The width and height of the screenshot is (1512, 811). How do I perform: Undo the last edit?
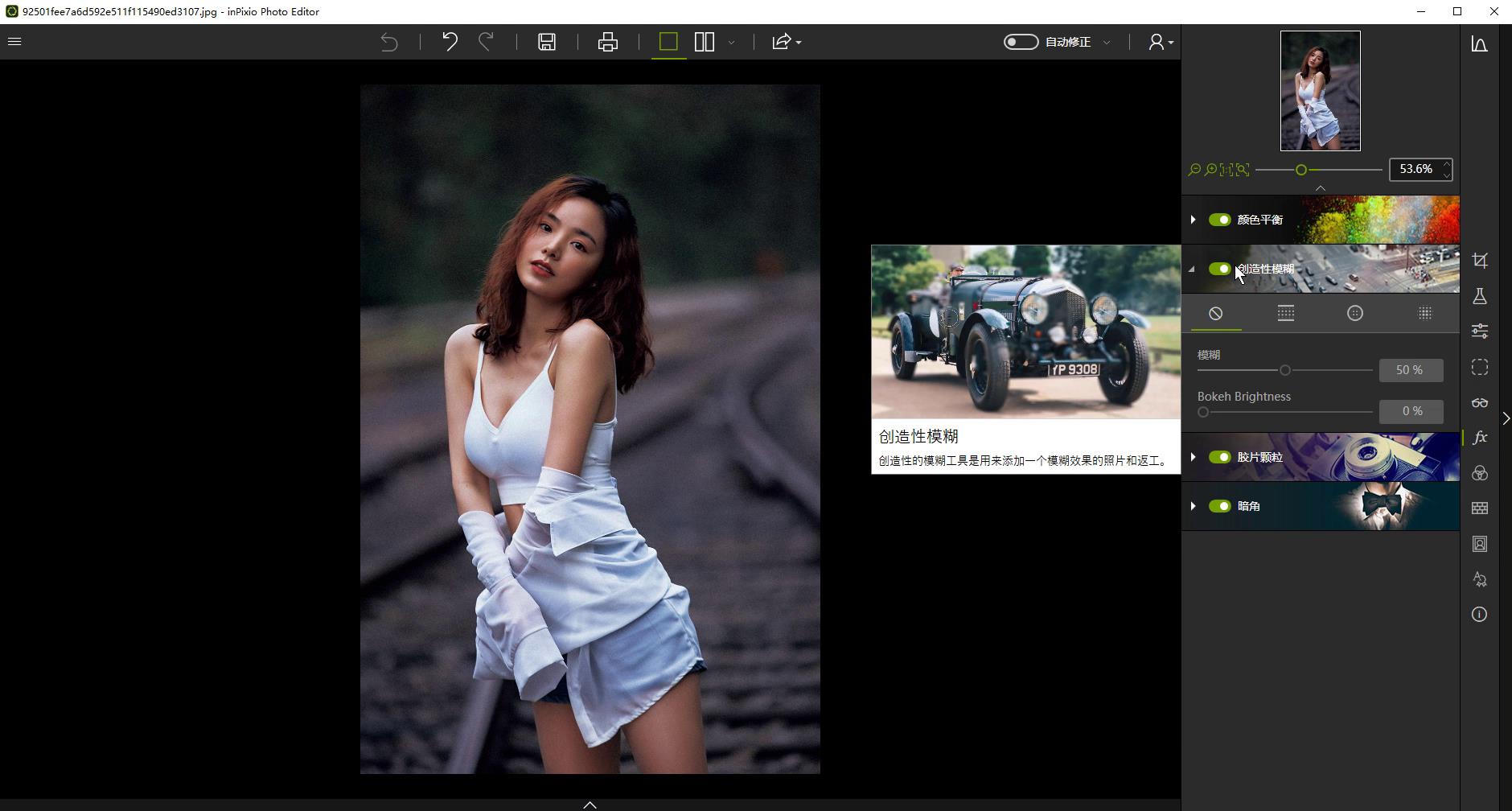click(x=450, y=42)
